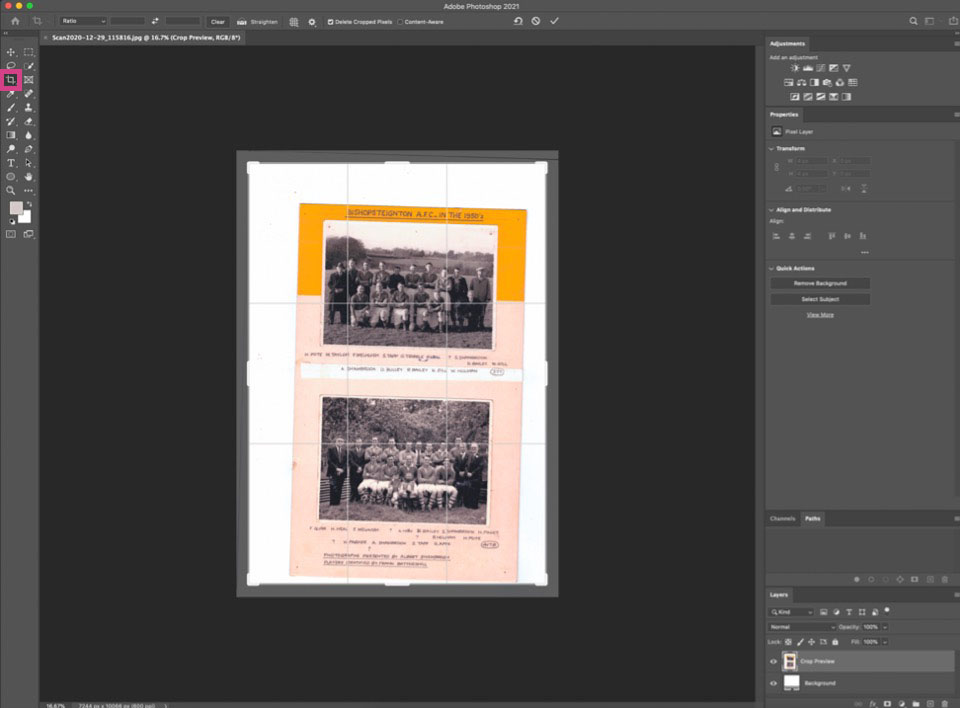Enable Content-Aware crop option

[400, 22]
